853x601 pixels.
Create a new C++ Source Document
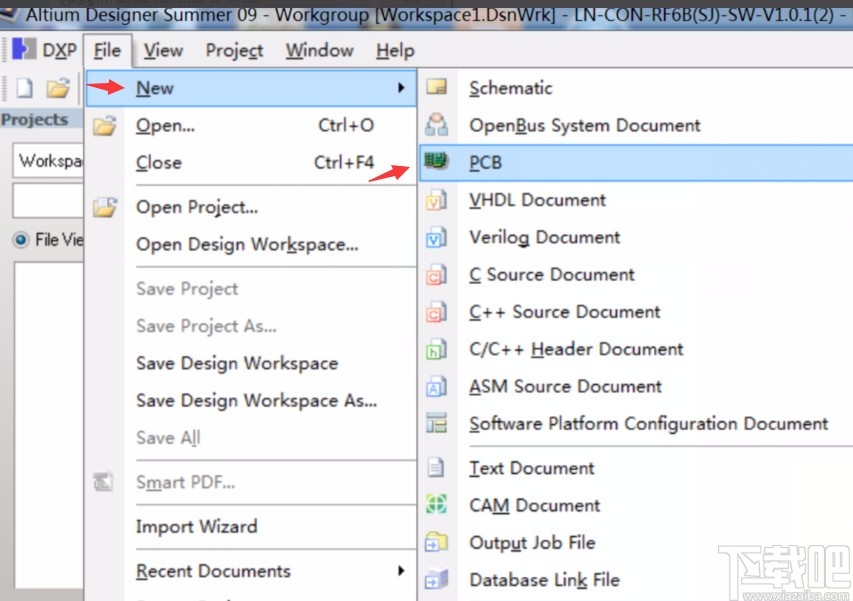pyautogui.click(x=636, y=312)
